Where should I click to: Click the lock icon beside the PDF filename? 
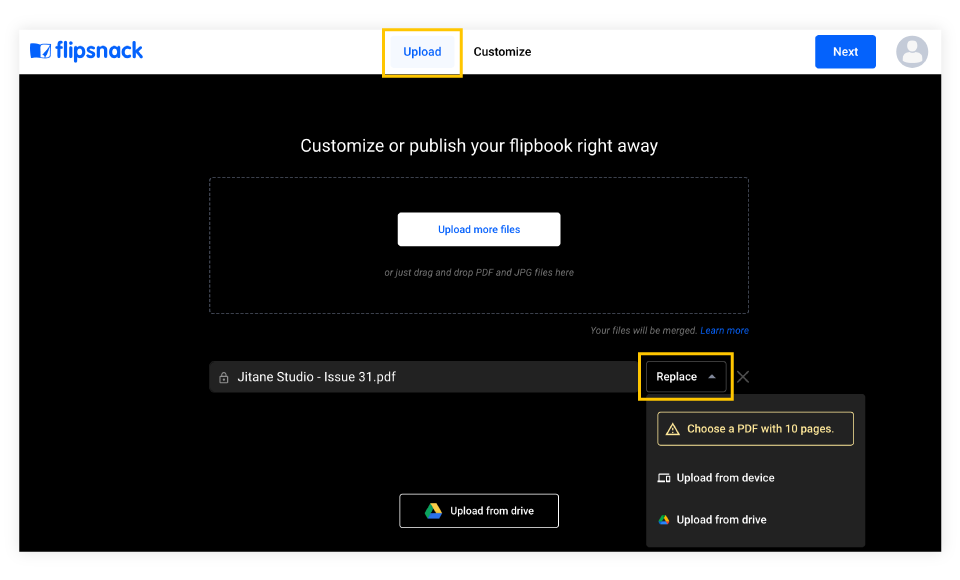pos(222,376)
